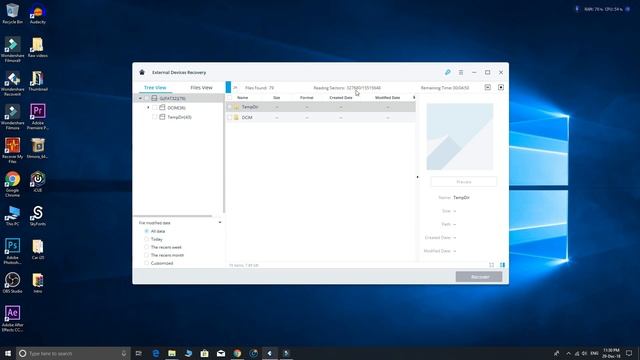This screenshot has height=360, width=640.
Task: Tick the DCIM tree checkbox
Action: click(155, 108)
